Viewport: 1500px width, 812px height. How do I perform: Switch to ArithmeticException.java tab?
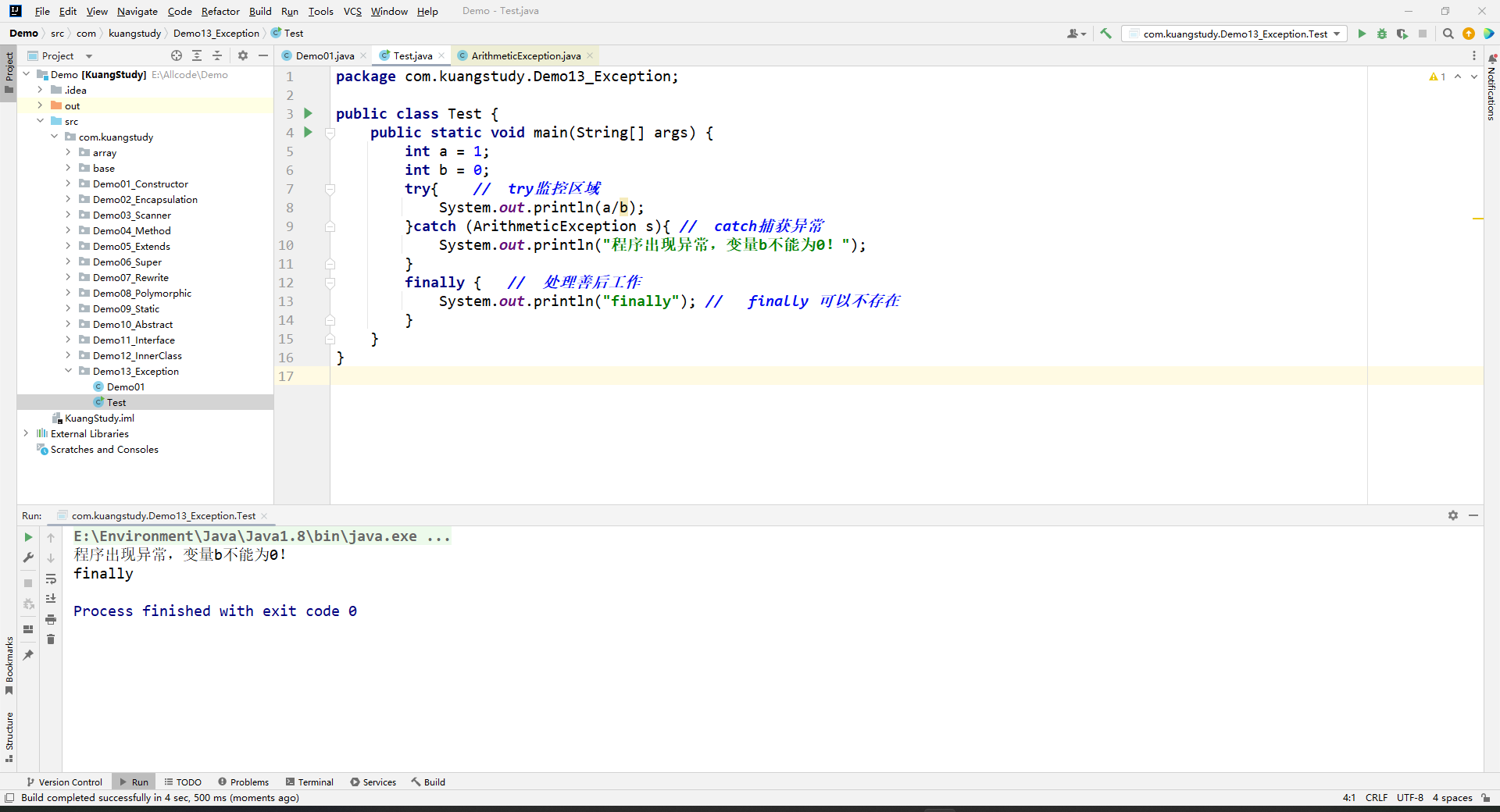tap(526, 55)
